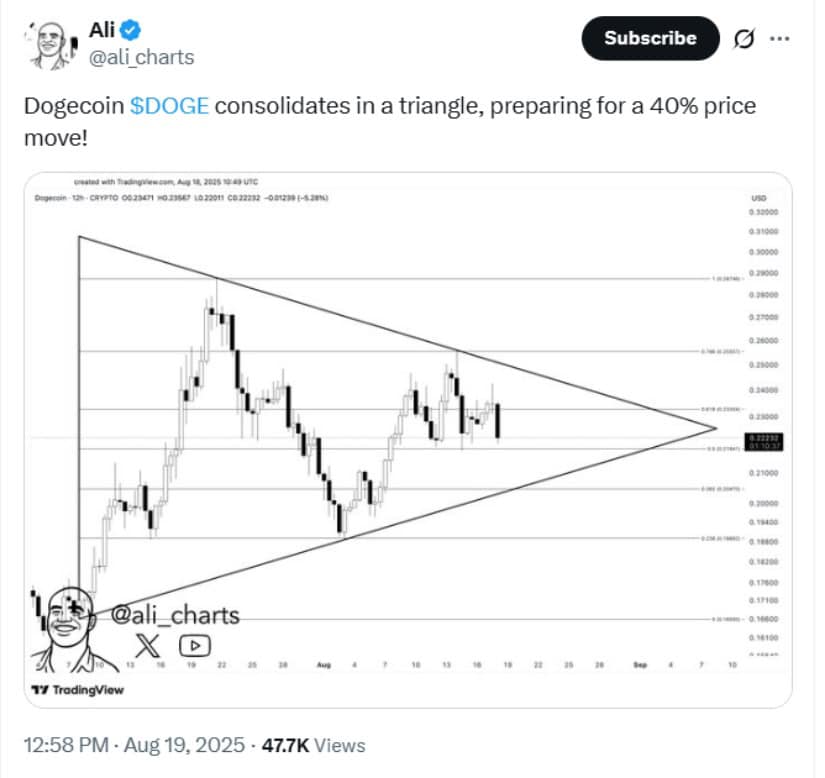Open the Dogecoin triangle chart image
The width and height of the screenshot is (825, 778).
coord(408,439)
